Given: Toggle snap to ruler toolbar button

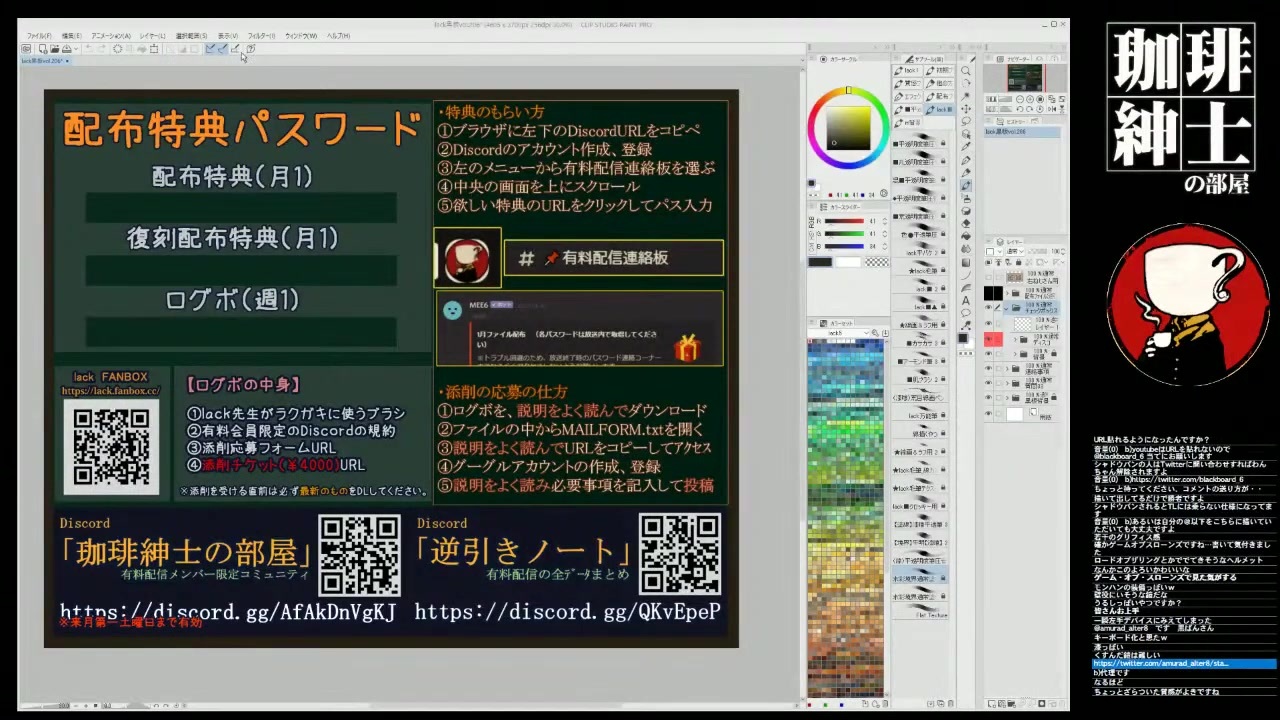Looking at the screenshot, I should [208, 49].
